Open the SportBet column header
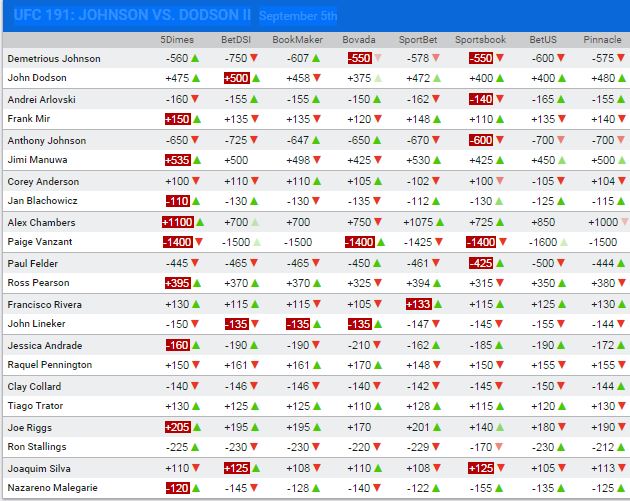This screenshot has width=630, height=501. click(418, 40)
